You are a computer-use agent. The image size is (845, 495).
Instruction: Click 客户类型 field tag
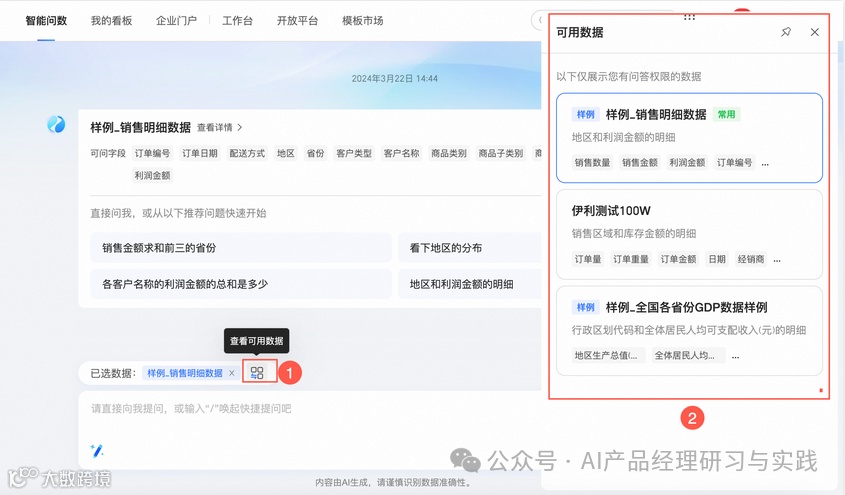click(x=354, y=154)
